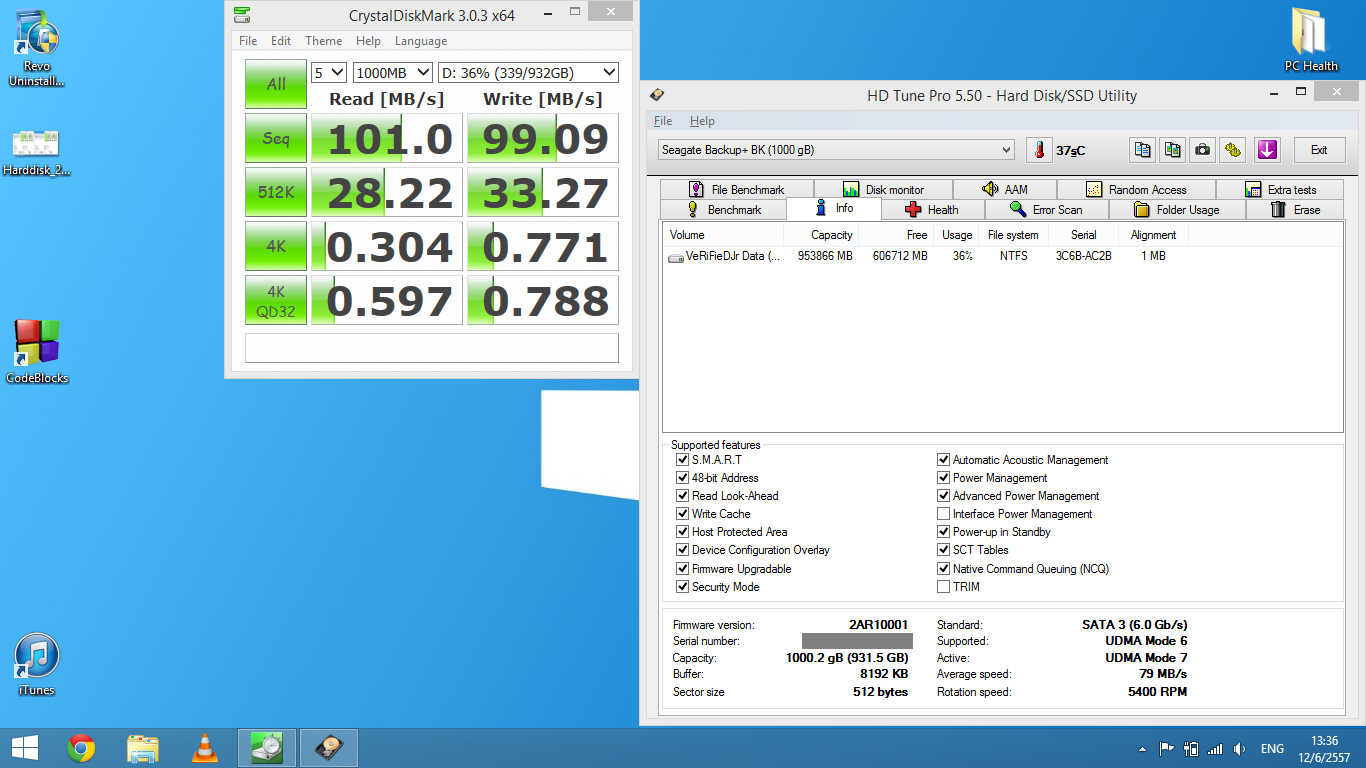Click the CrystalDiskMark comment text field
1366x768 pixels.
click(x=432, y=347)
